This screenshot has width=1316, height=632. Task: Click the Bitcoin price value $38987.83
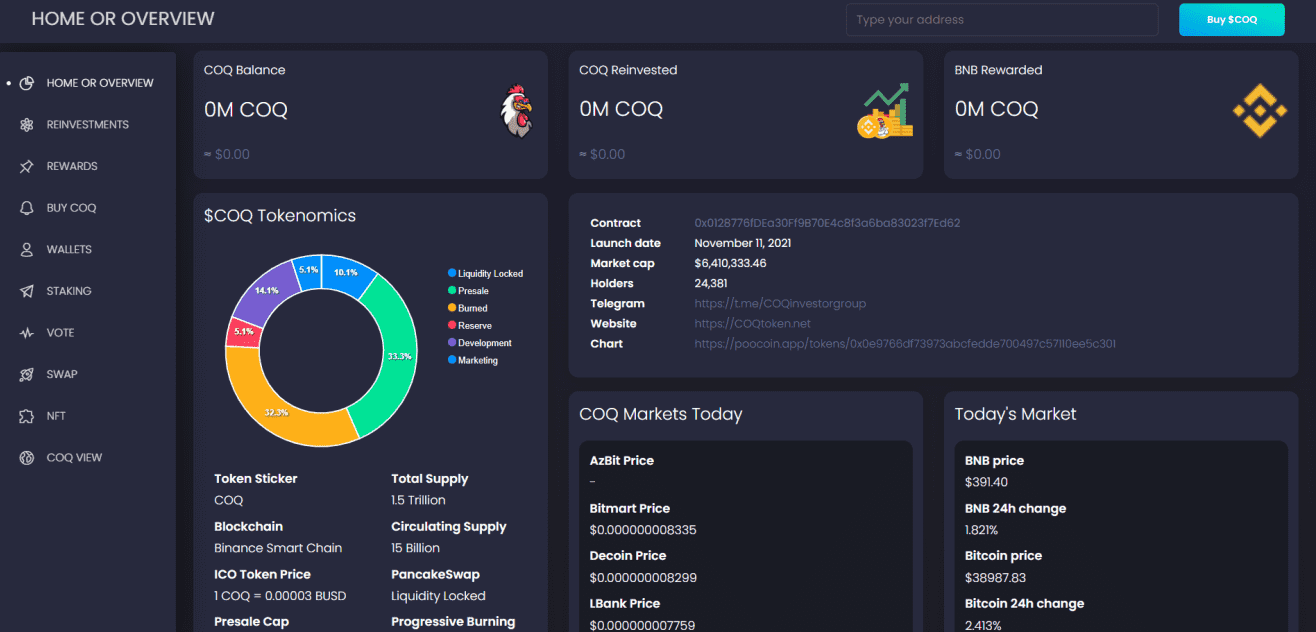995,577
